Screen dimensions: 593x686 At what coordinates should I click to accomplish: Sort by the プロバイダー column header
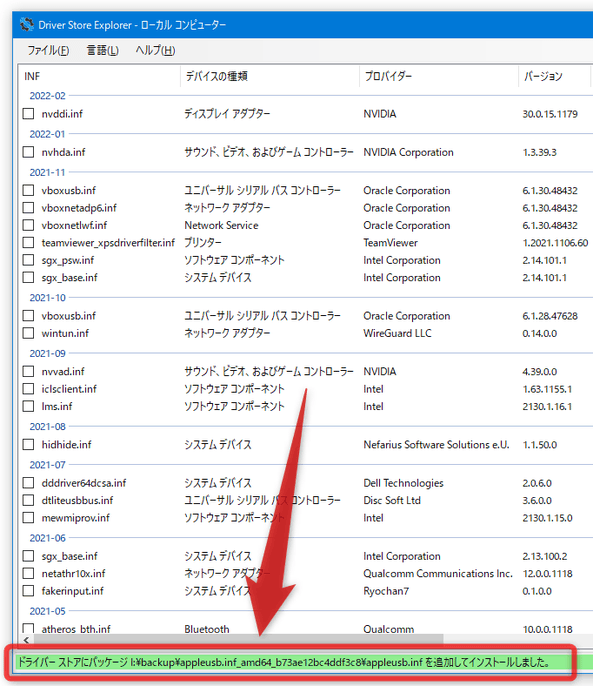tap(439, 76)
